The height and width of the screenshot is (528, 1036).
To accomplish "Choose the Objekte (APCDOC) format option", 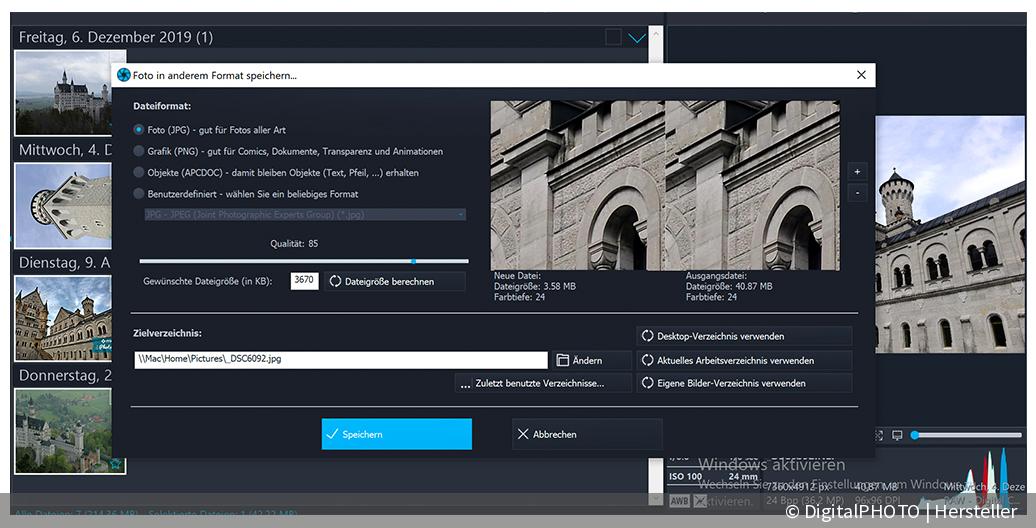I will pyautogui.click(x=138, y=172).
